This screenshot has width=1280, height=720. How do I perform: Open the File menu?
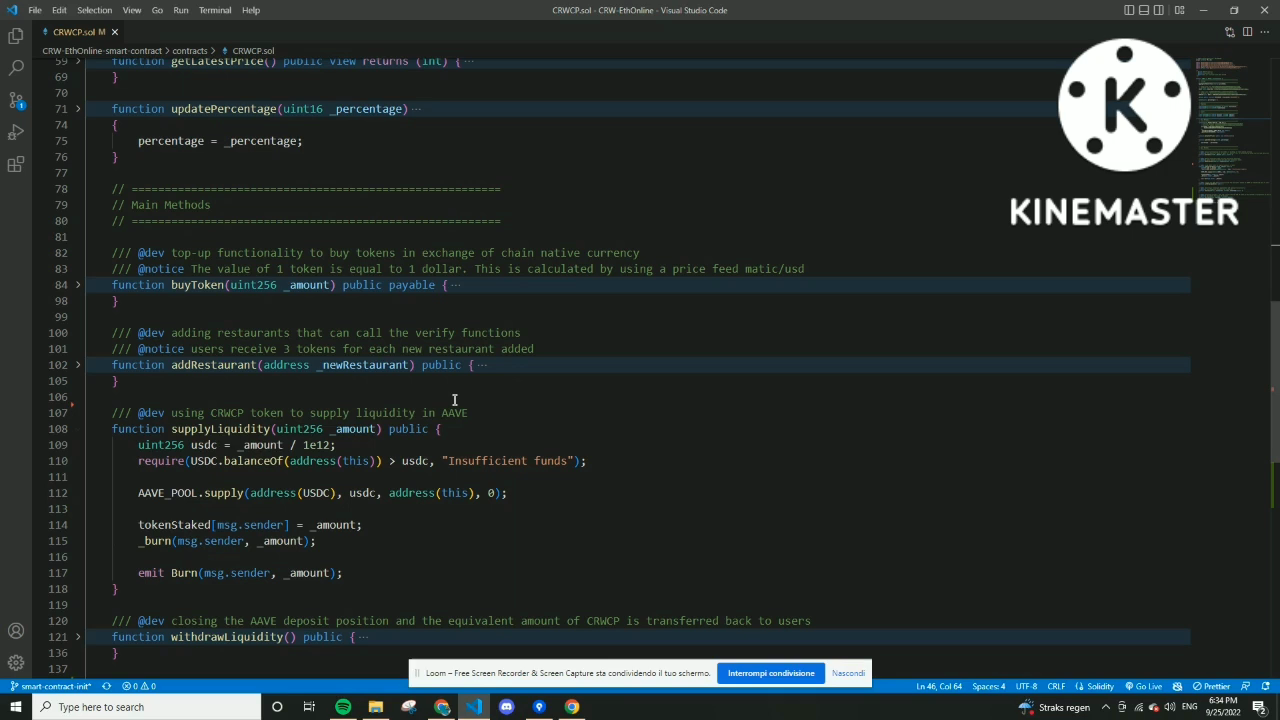pos(35,10)
